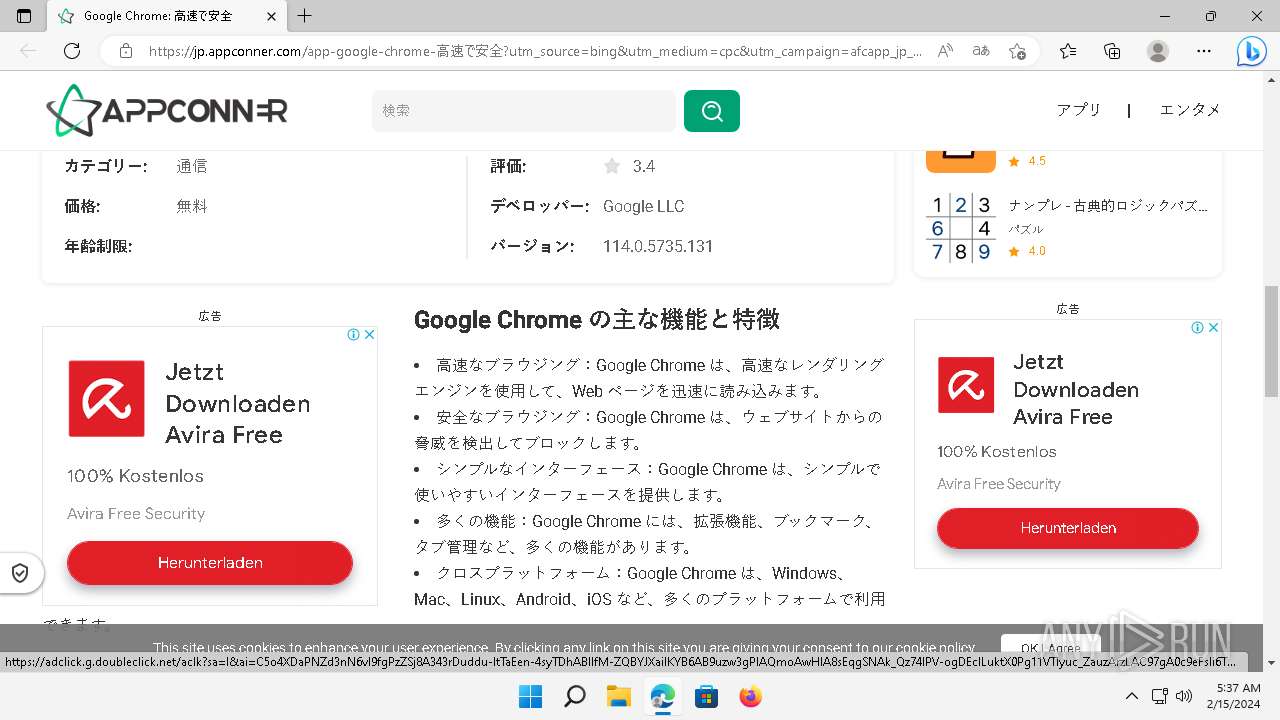Click the 3.4 rating value
Image resolution: width=1280 pixels, height=720 pixels.
[x=644, y=166]
